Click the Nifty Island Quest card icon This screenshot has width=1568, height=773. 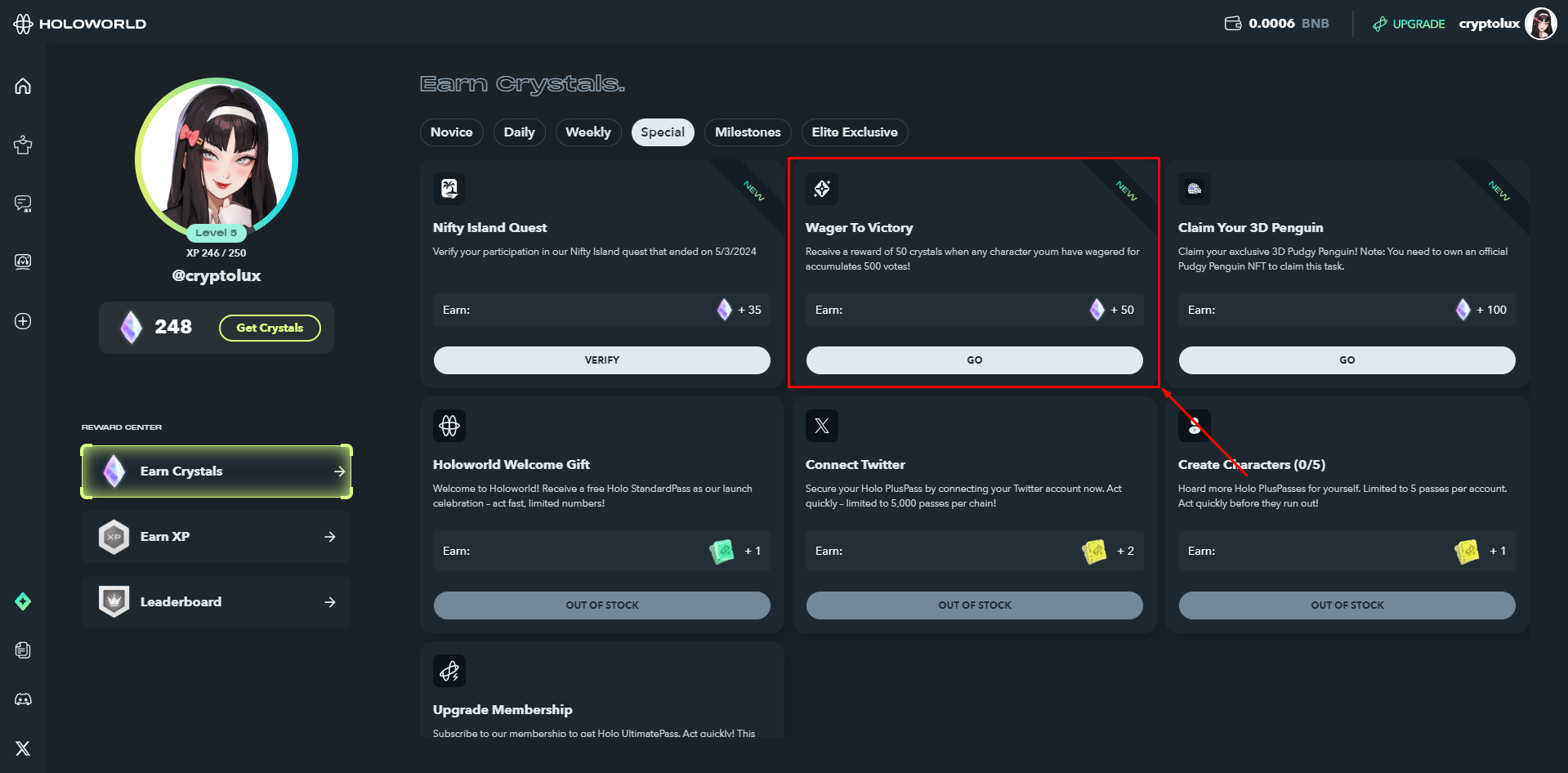tap(449, 189)
